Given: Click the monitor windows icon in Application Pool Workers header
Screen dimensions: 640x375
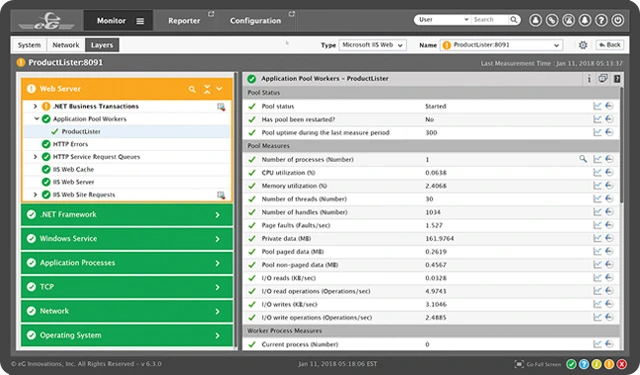Looking at the screenshot, I should [x=603, y=78].
